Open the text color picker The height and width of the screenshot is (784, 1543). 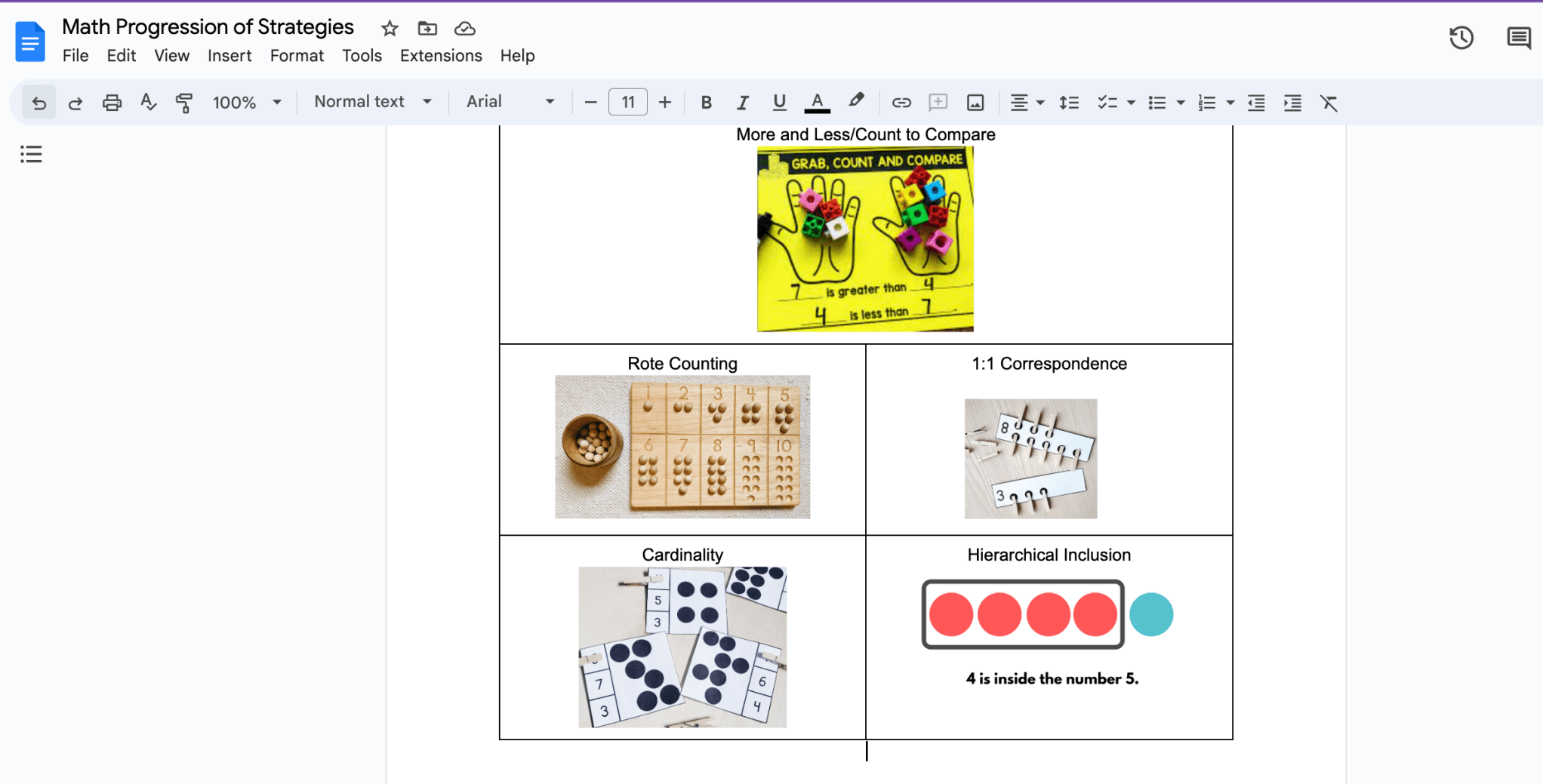pyautogui.click(x=817, y=102)
